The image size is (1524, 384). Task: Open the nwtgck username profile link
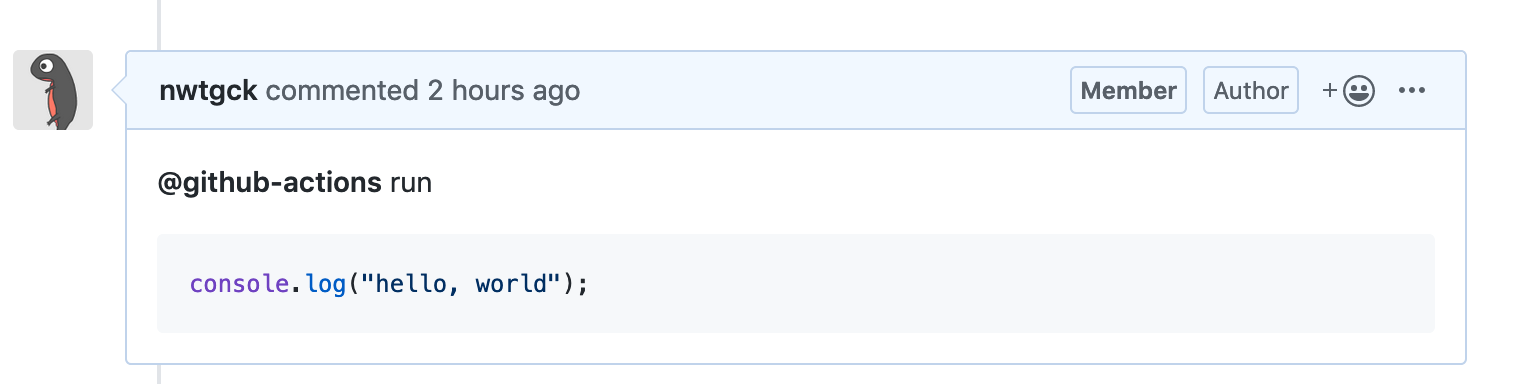208,91
